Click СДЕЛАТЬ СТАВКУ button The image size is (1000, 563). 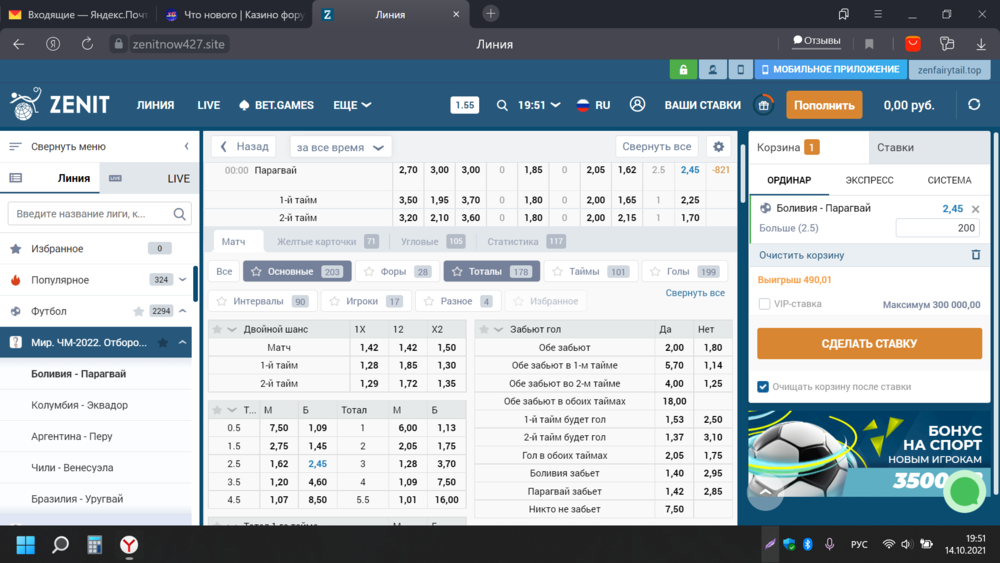pyautogui.click(x=869, y=344)
